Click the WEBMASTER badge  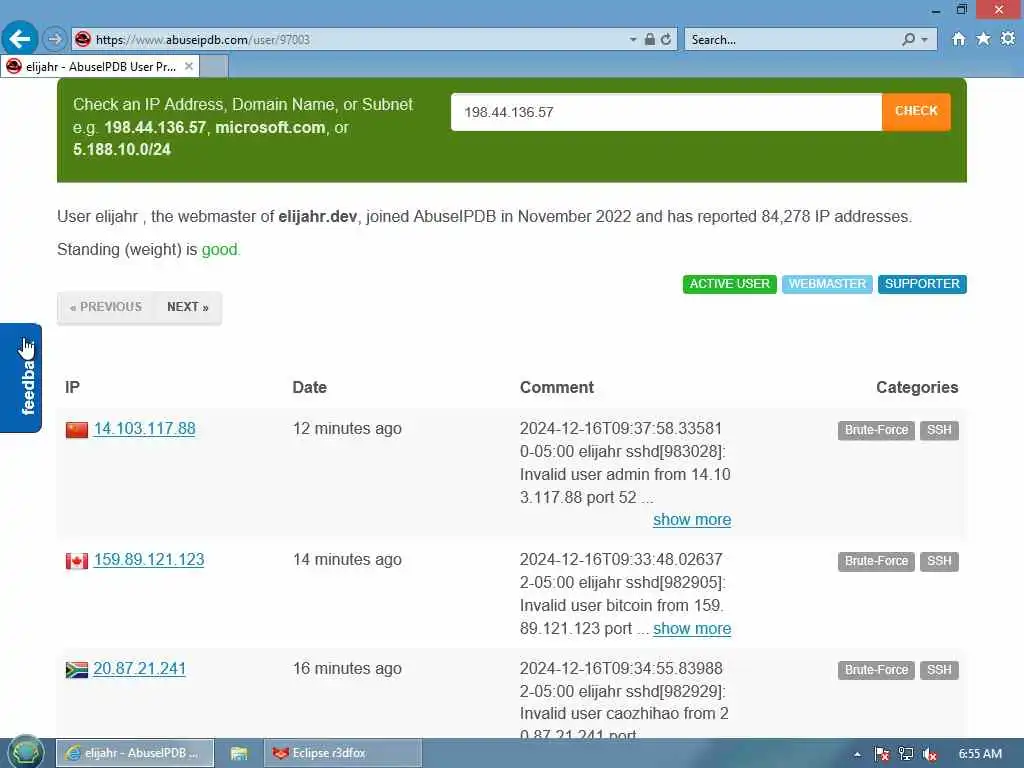[x=827, y=284]
